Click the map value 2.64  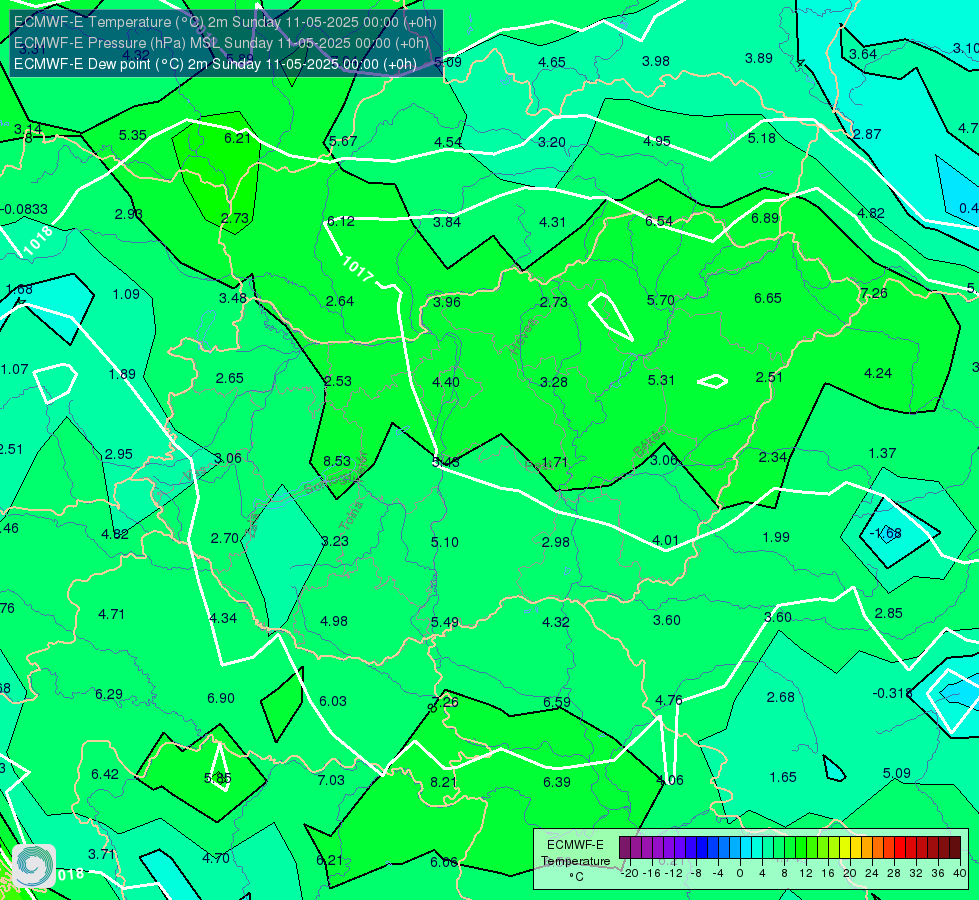coord(340,301)
